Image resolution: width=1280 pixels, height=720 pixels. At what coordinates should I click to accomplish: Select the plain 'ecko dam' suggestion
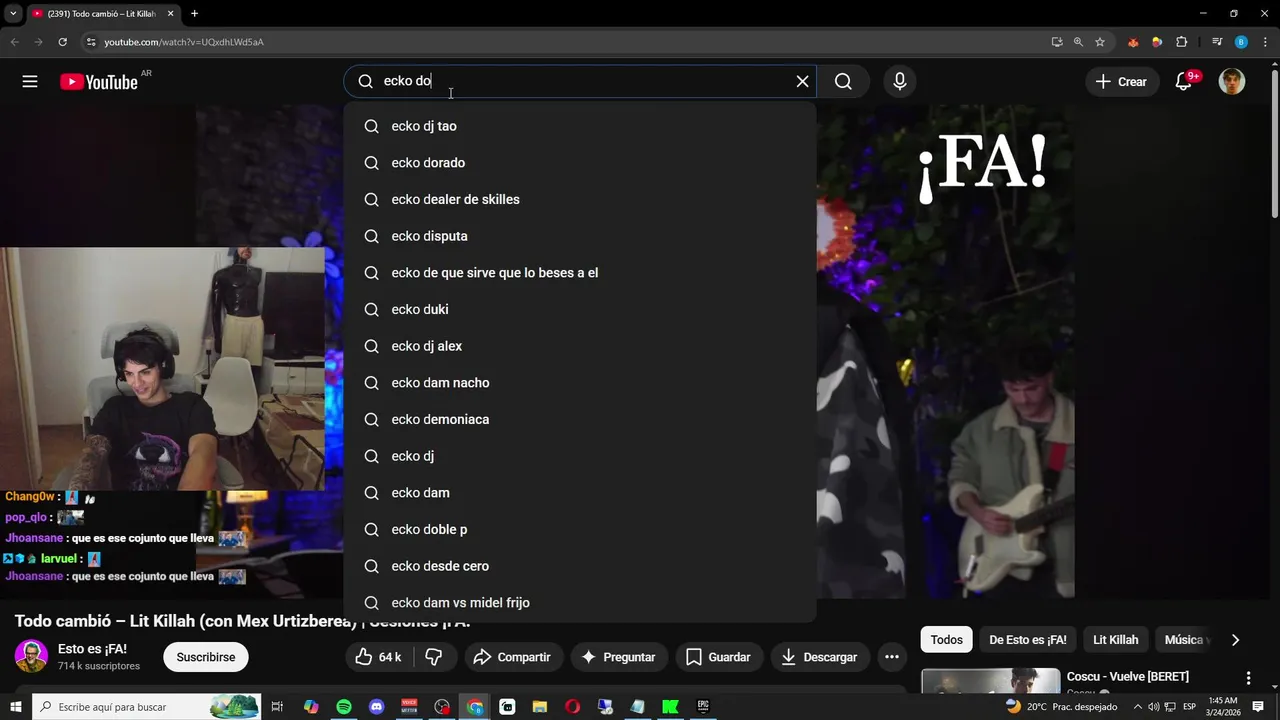point(580,493)
